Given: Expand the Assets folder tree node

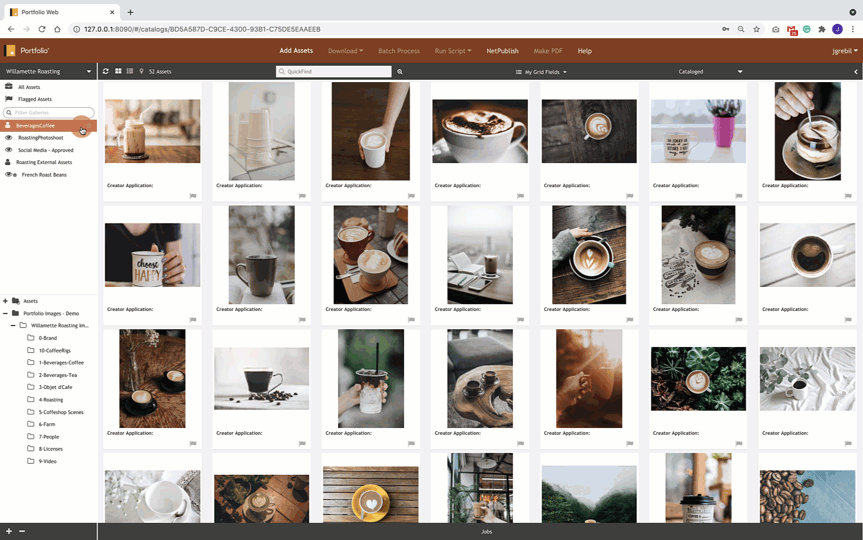Looking at the screenshot, I should [5, 301].
